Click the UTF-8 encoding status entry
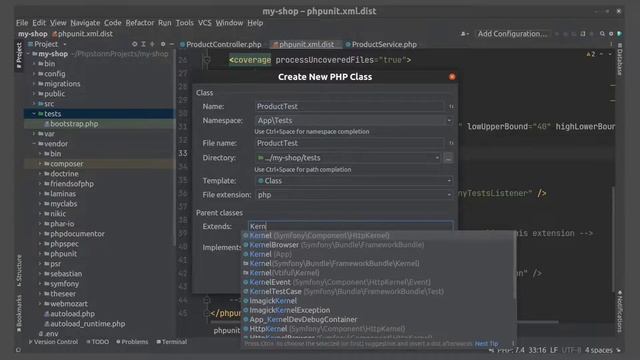 pyautogui.click(x=571, y=351)
